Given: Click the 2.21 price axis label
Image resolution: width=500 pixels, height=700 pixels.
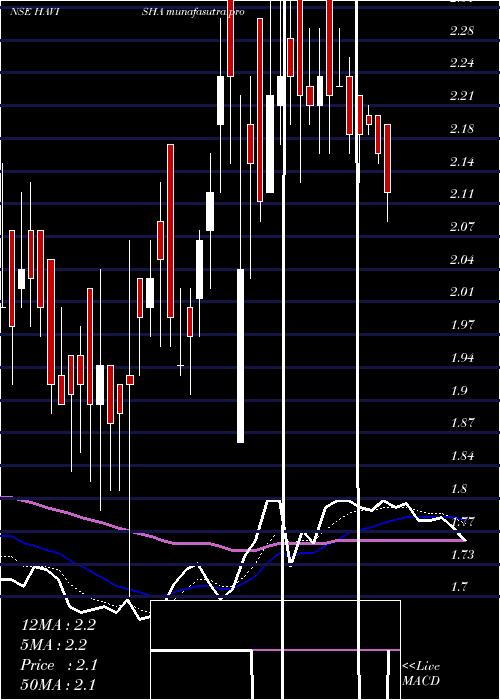Looking at the screenshot, I should 462,96.
